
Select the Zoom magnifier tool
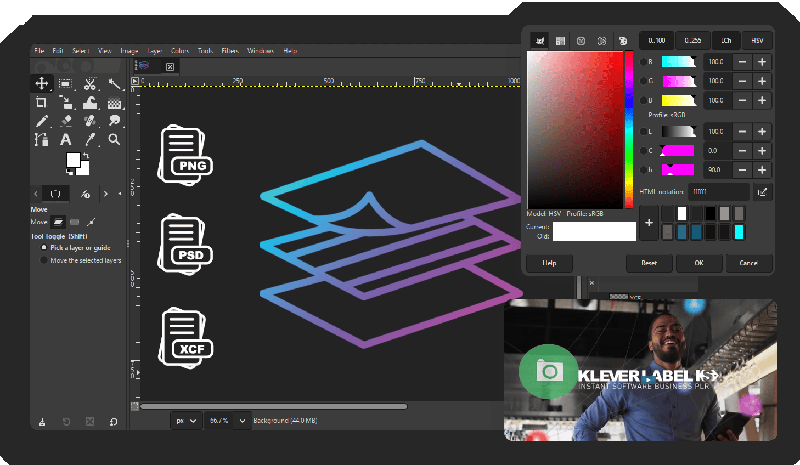(115, 140)
